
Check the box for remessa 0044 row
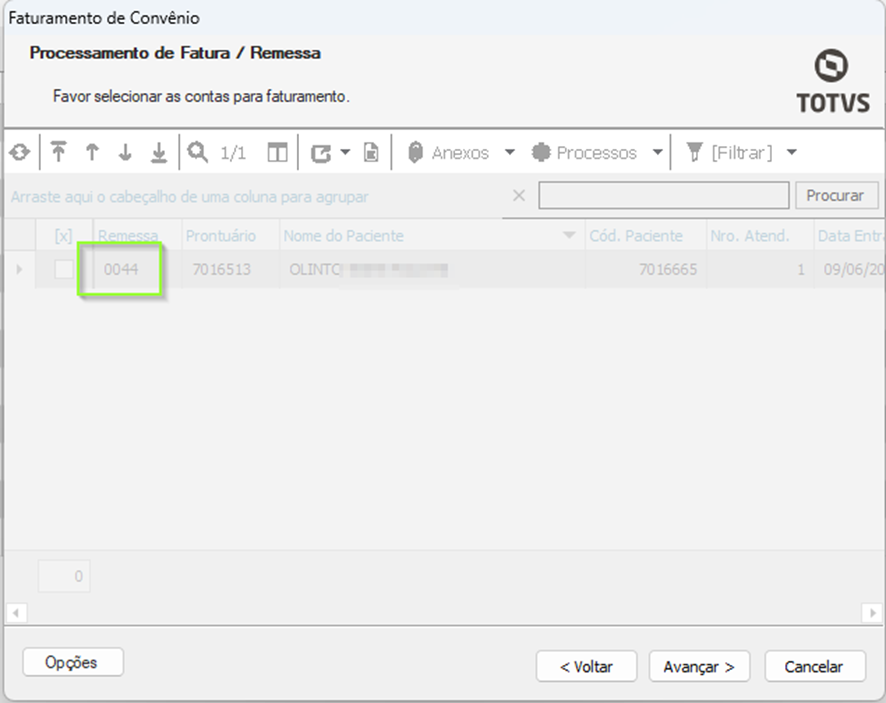pos(64,269)
